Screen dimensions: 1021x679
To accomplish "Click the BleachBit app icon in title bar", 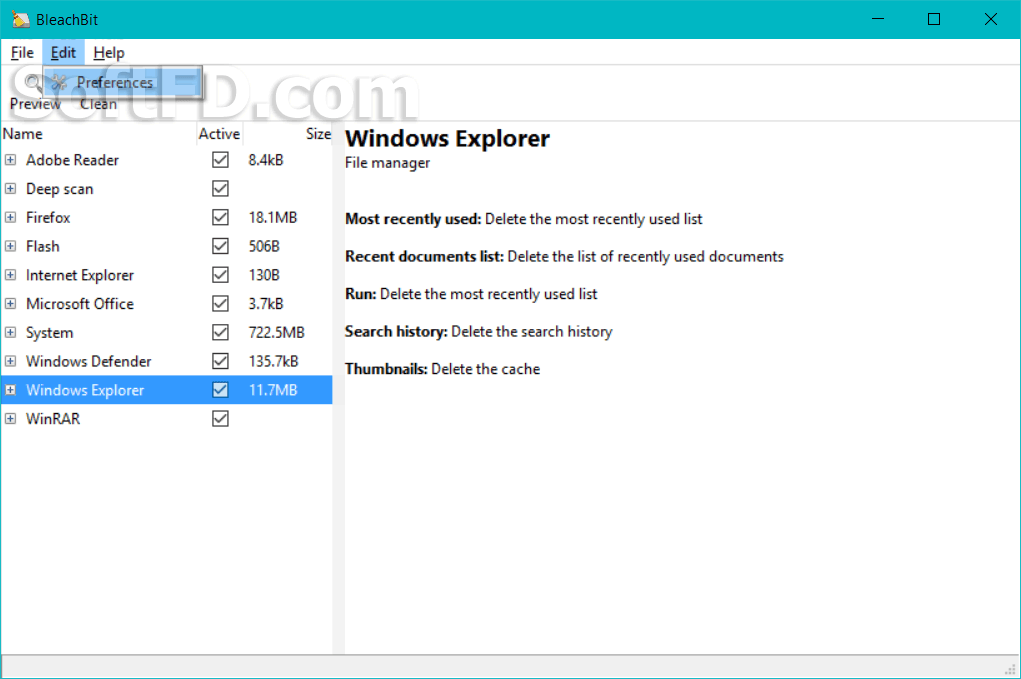I will [x=20, y=20].
